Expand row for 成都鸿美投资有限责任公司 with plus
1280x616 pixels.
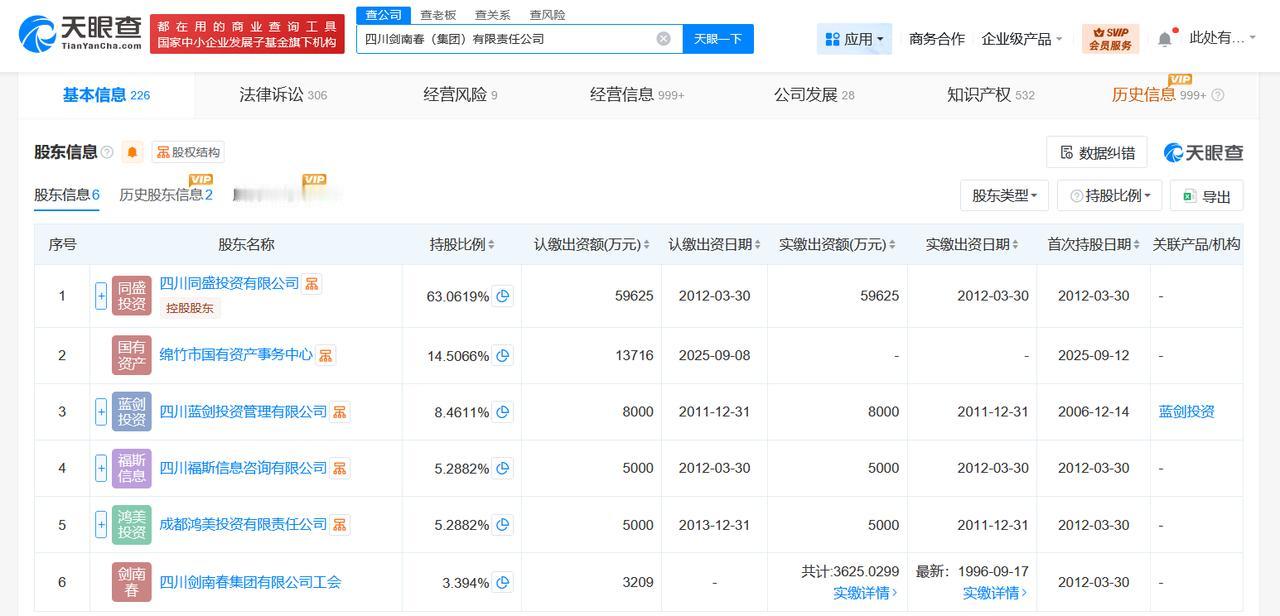(x=101, y=525)
